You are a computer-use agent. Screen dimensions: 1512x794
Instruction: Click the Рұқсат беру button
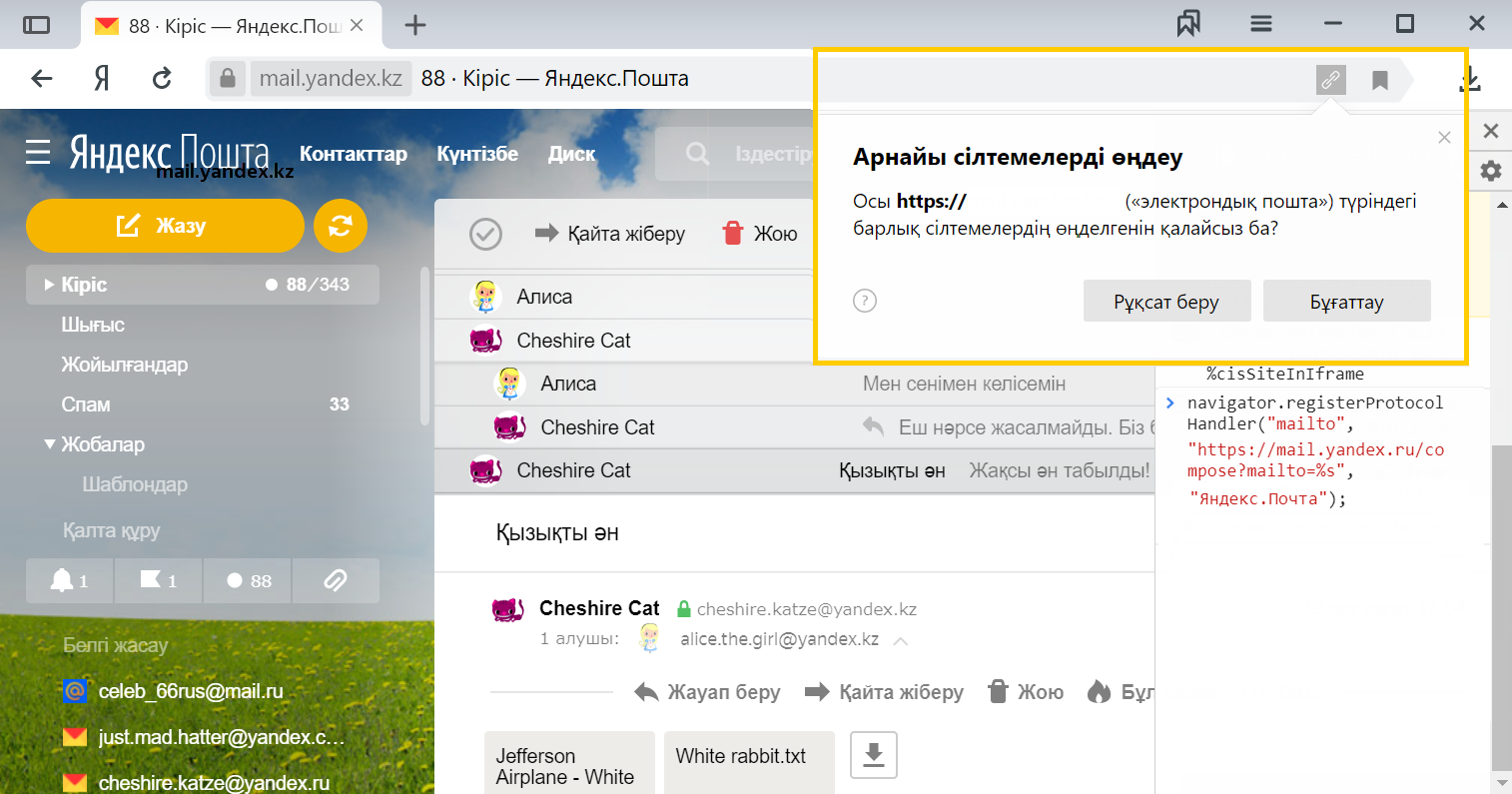[x=1166, y=301]
